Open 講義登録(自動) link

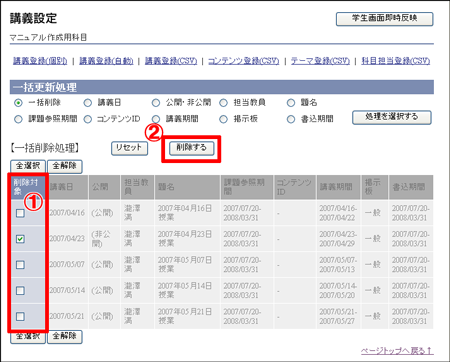click(x=106, y=61)
